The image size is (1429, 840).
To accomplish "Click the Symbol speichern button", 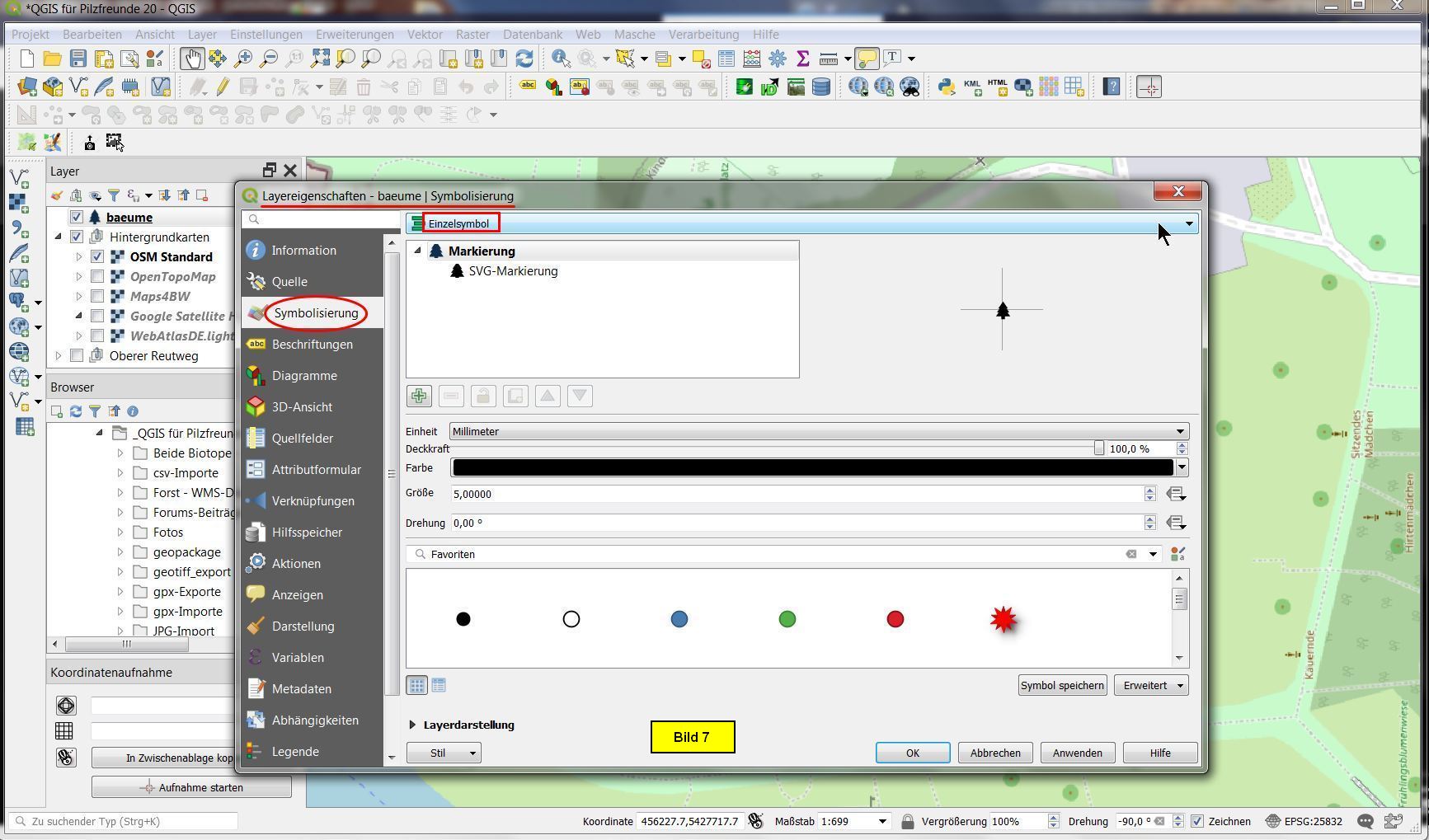I will tap(1061, 686).
